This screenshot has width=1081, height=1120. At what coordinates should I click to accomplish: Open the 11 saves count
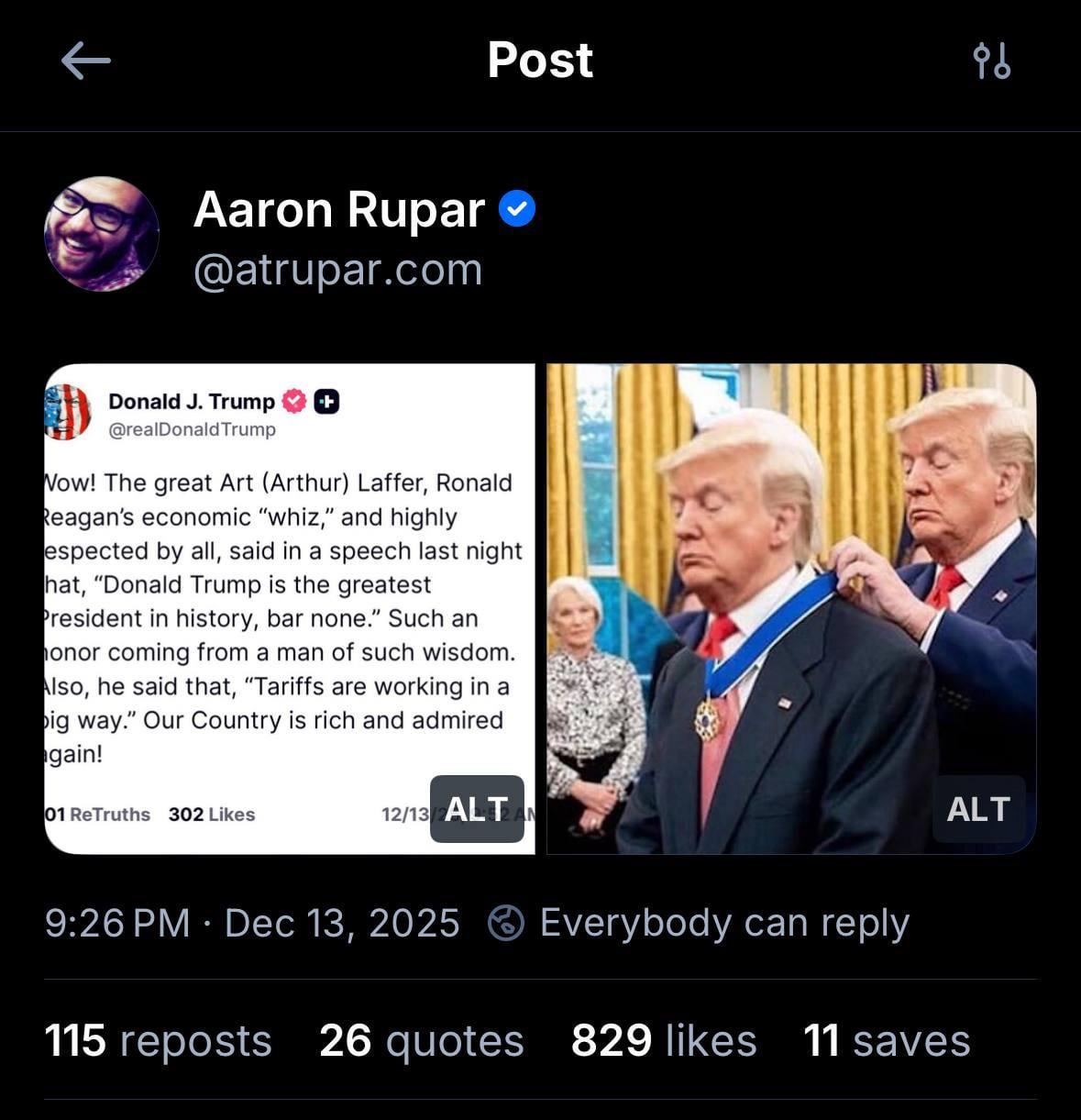coord(887,1041)
